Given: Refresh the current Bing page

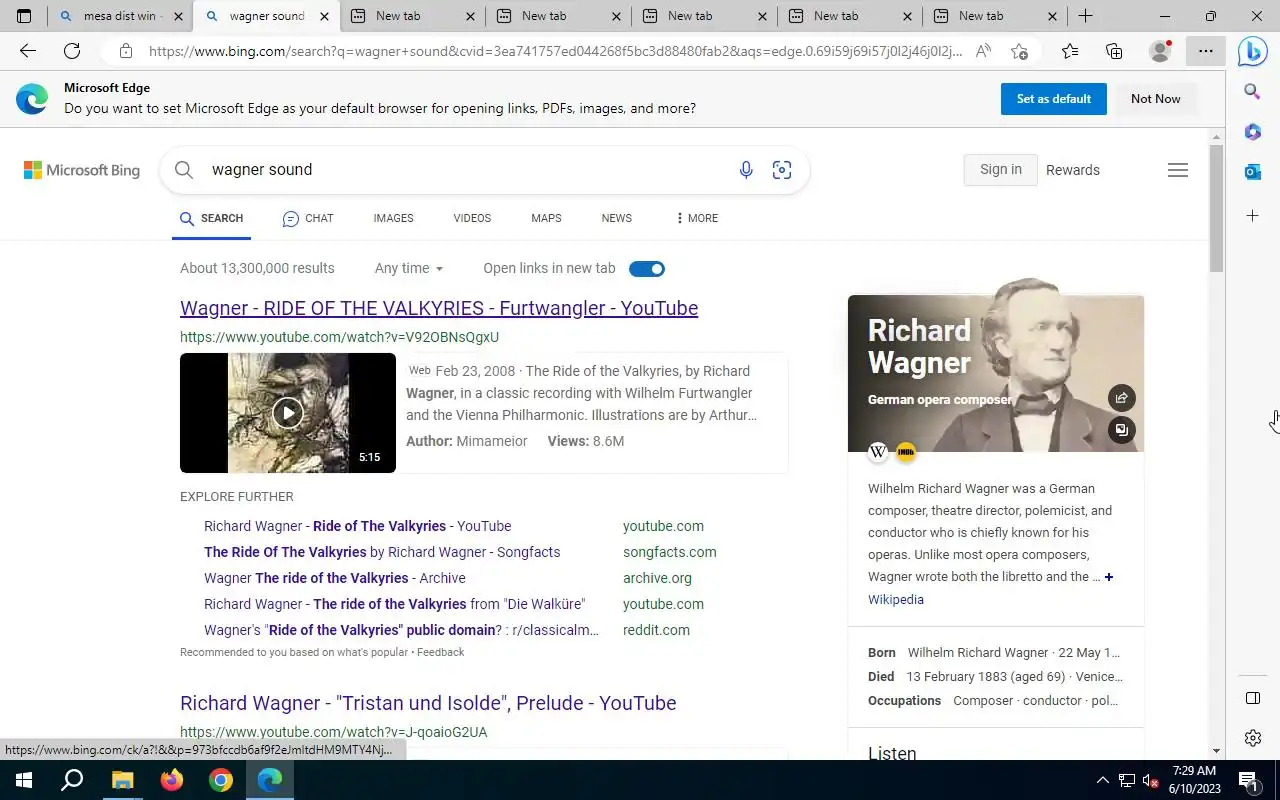Looking at the screenshot, I should click(x=72, y=51).
